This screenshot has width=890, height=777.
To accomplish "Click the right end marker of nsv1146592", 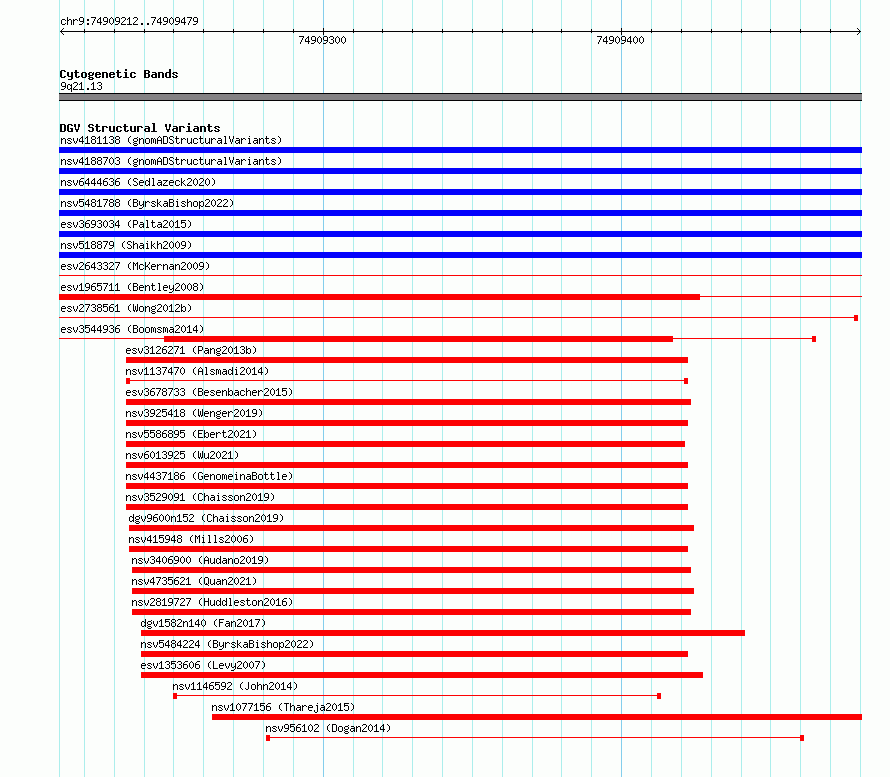I will (659, 696).
